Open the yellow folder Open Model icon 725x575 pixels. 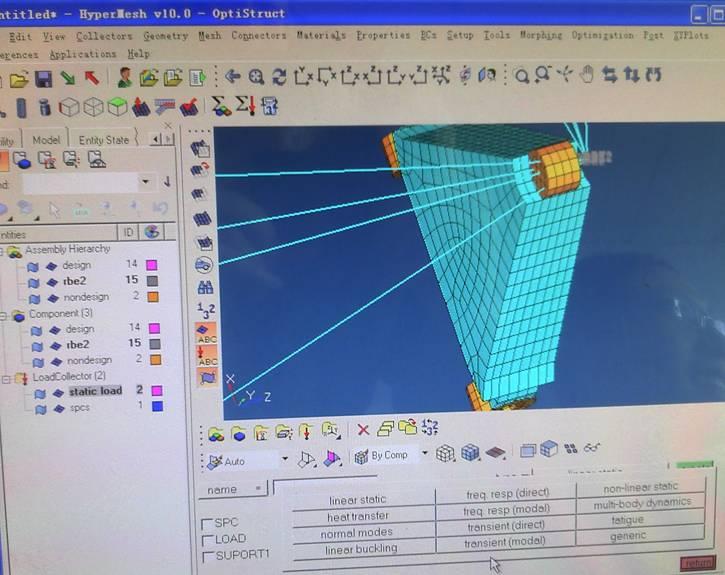pyautogui.click(x=19, y=79)
